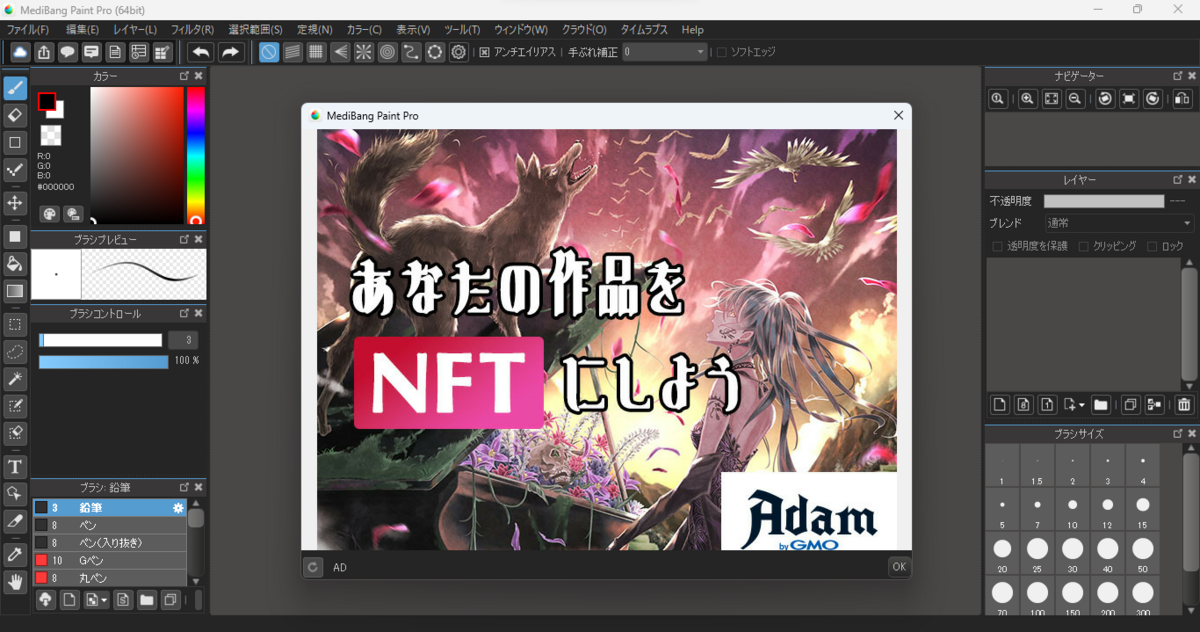Open the ファイル(F) menu
This screenshot has height=632, width=1200.
[27, 30]
